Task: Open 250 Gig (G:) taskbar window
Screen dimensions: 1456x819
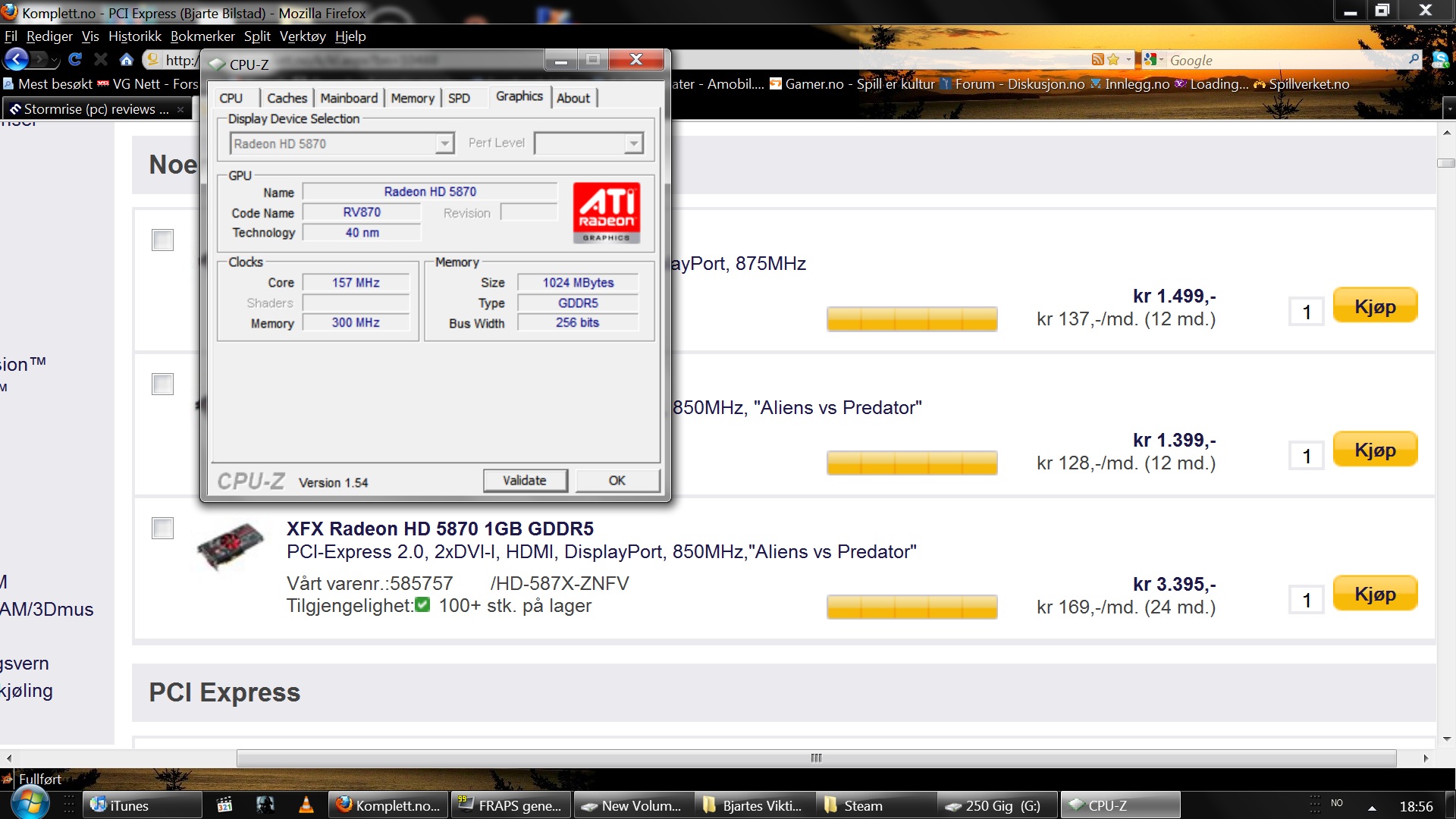Action: (x=997, y=805)
